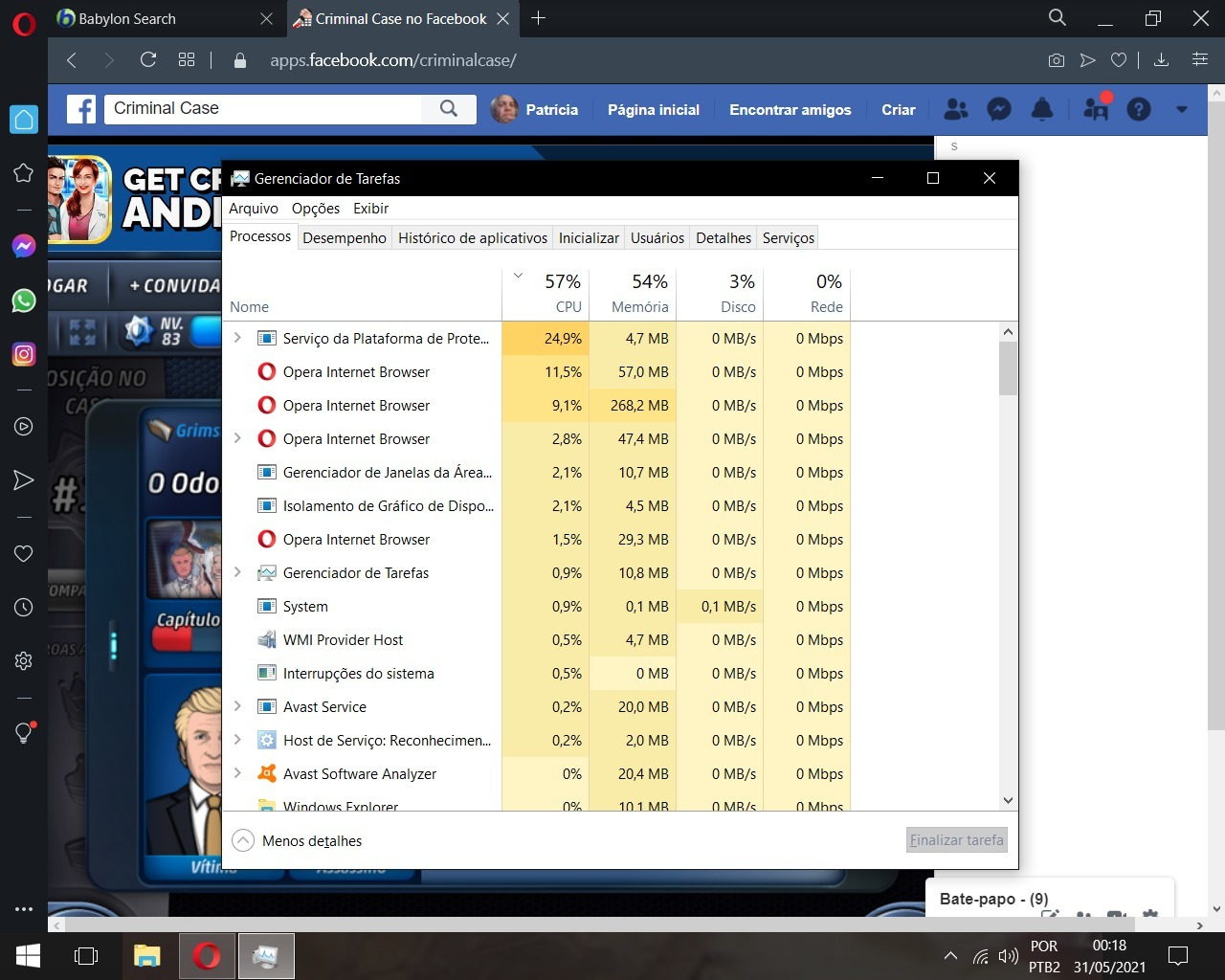Switch to Histórico de aplicativos tab
The image size is (1225, 980).
pos(473,237)
